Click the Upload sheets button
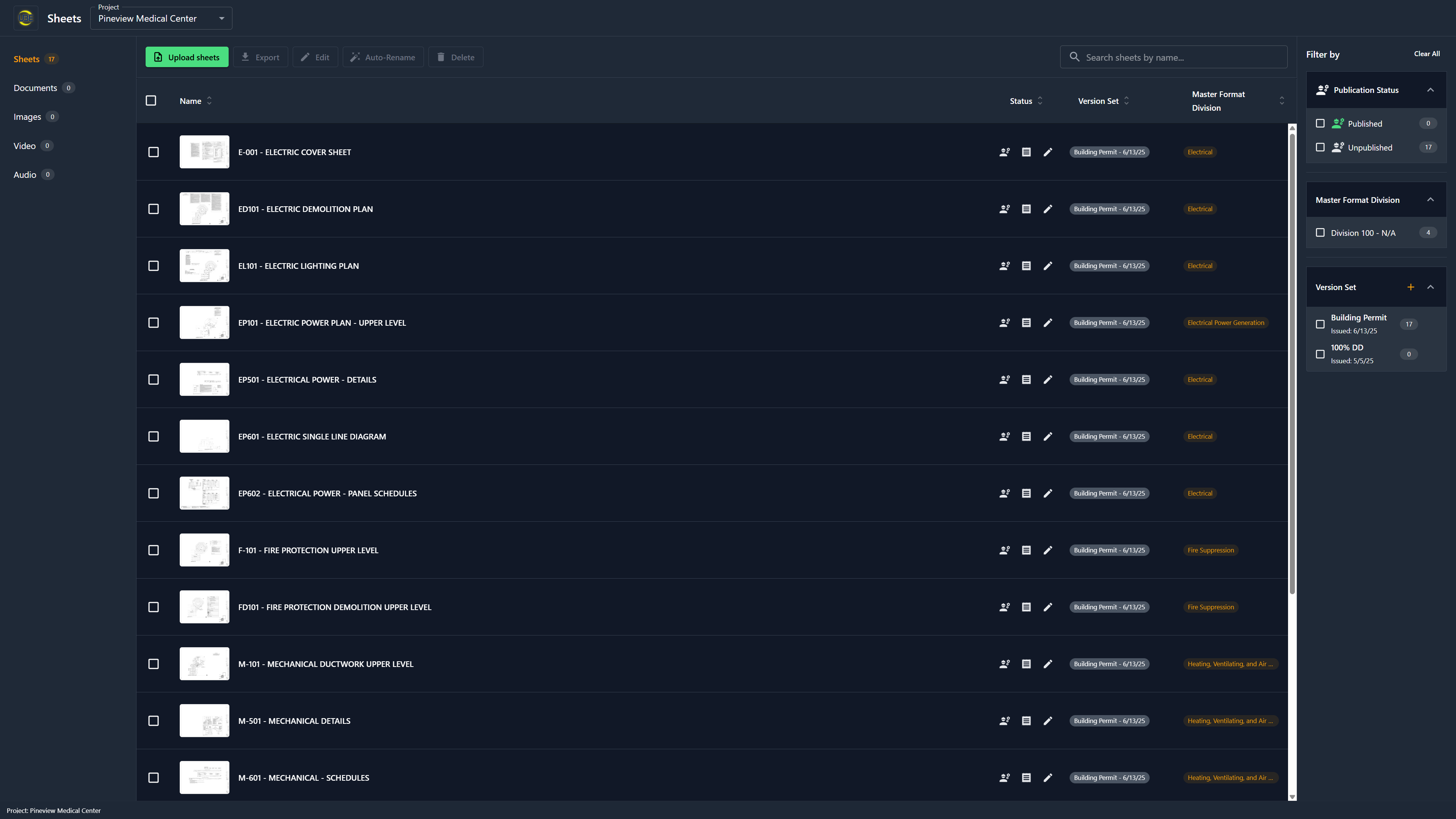This screenshot has height=819, width=1456. coord(187,57)
